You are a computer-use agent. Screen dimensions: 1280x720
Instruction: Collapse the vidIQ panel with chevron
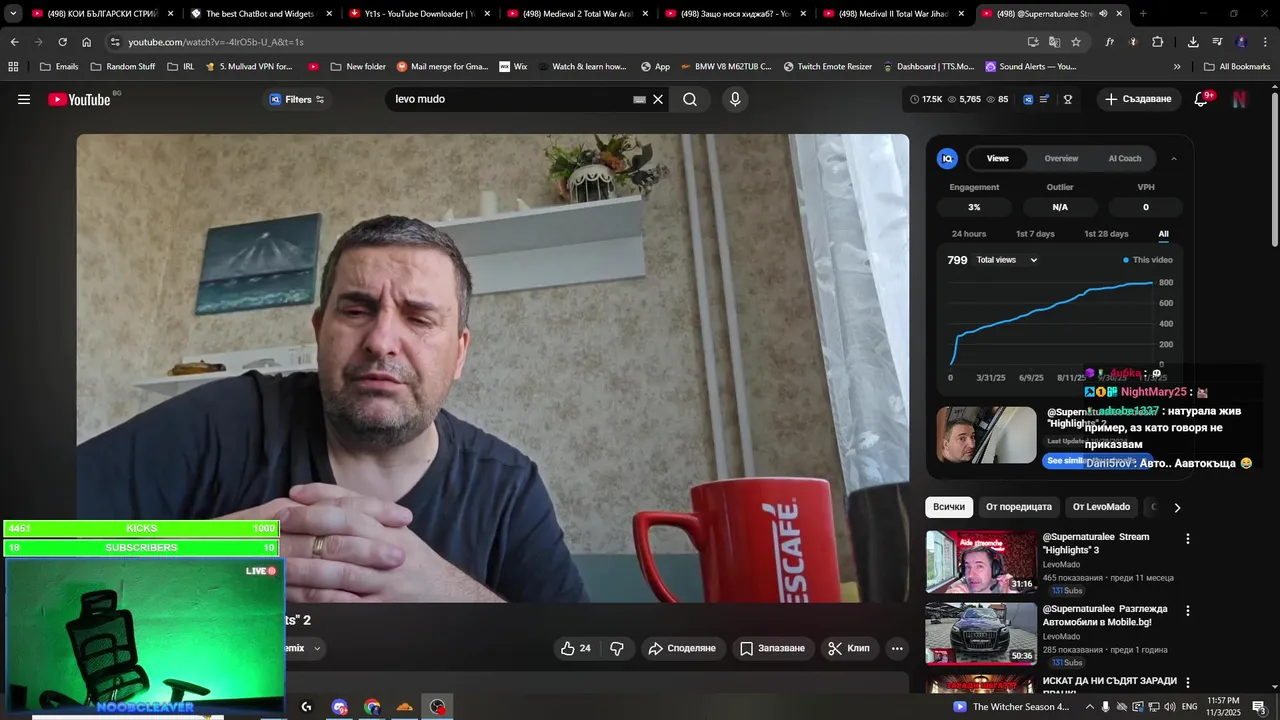1174,158
